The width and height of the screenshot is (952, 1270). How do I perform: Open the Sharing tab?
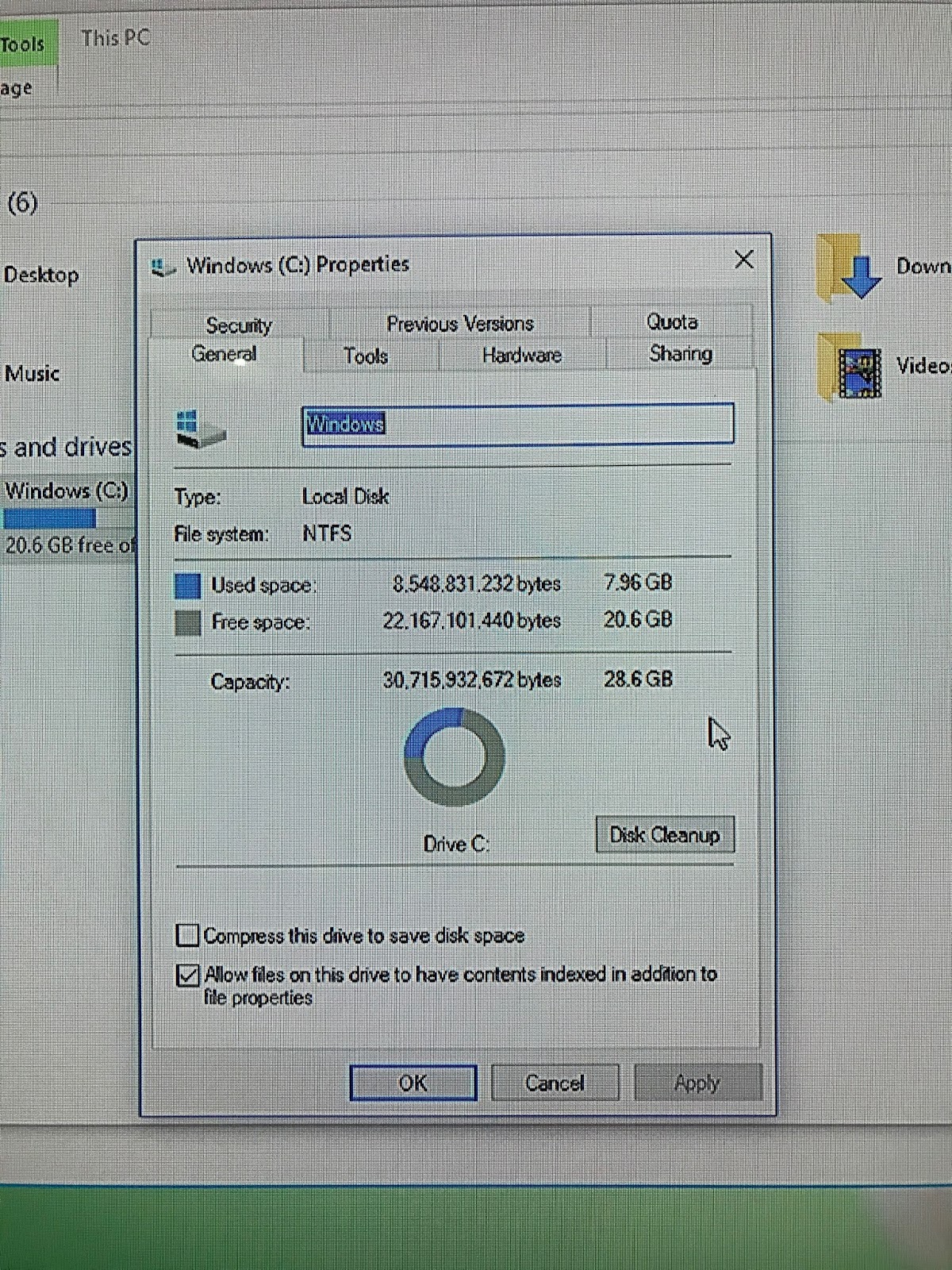681,353
